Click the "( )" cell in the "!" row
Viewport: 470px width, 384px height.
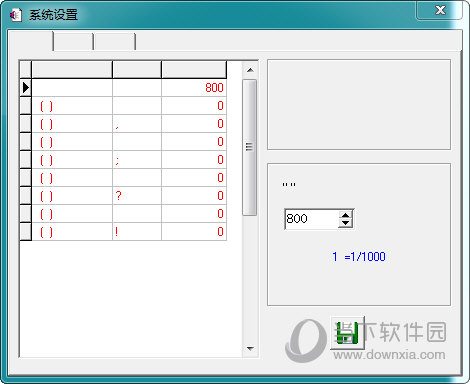(72, 232)
